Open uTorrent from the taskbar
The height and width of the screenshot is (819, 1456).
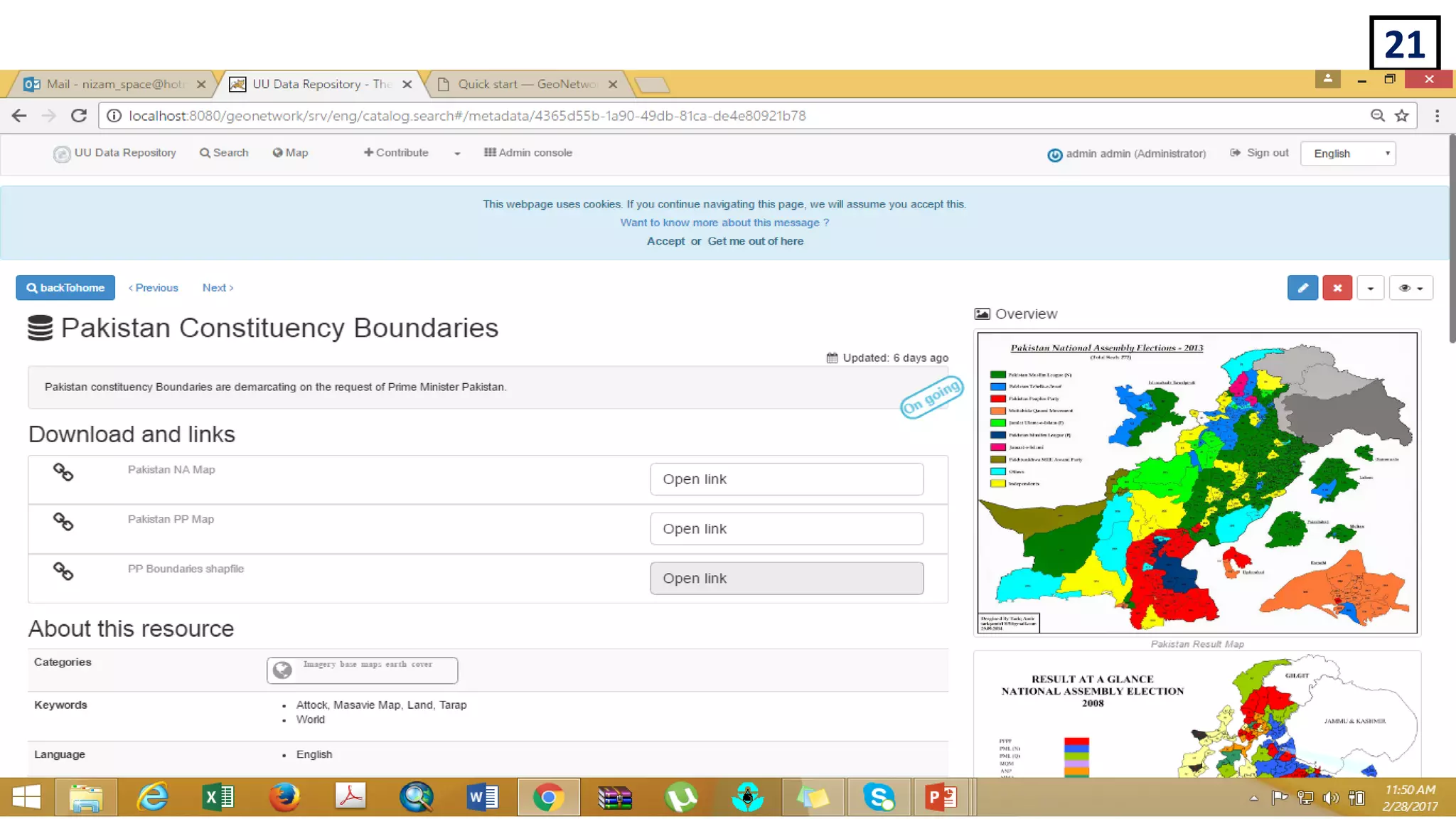coord(680,798)
